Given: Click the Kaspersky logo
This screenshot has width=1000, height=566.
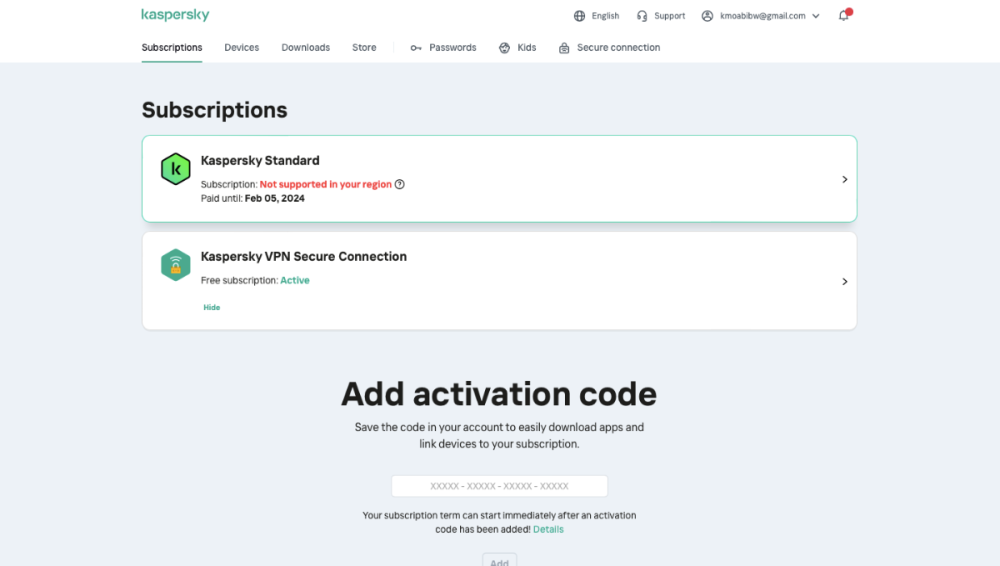Looking at the screenshot, I should coord(175,15).
